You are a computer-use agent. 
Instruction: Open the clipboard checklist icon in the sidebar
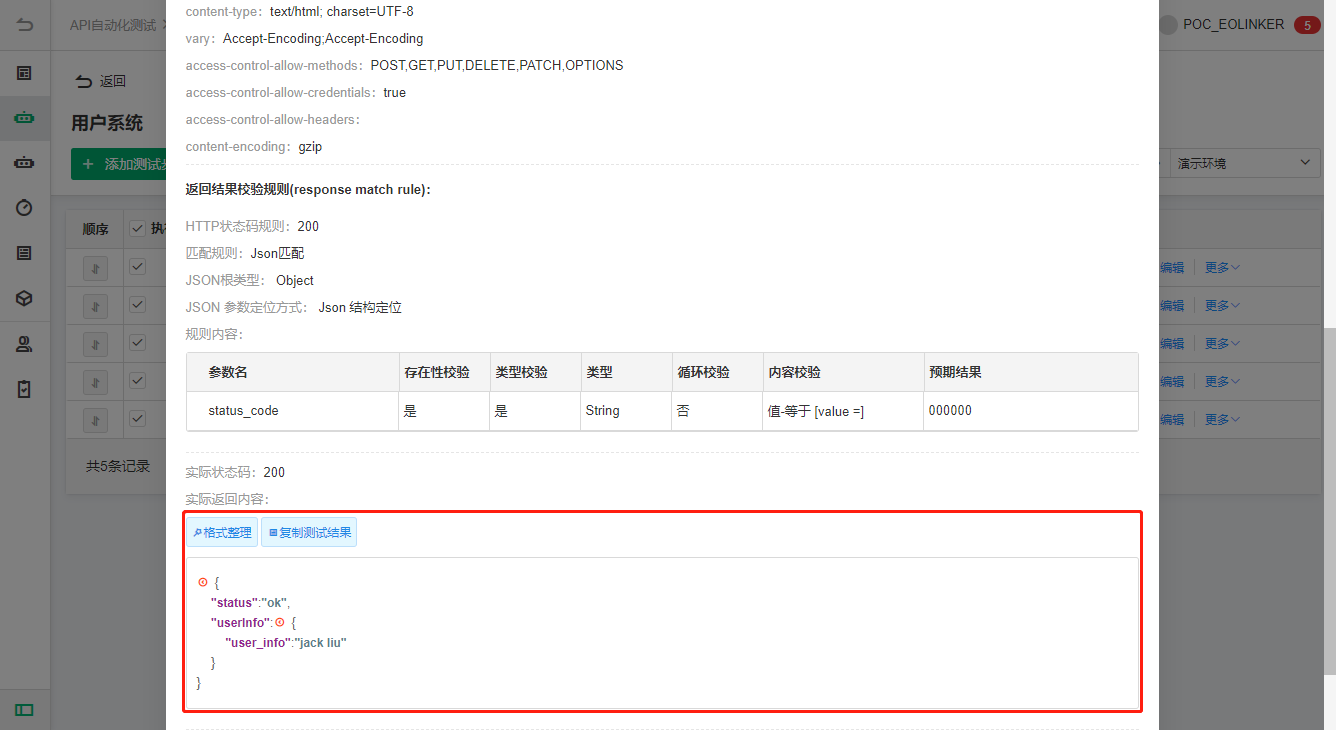(25, 389)
